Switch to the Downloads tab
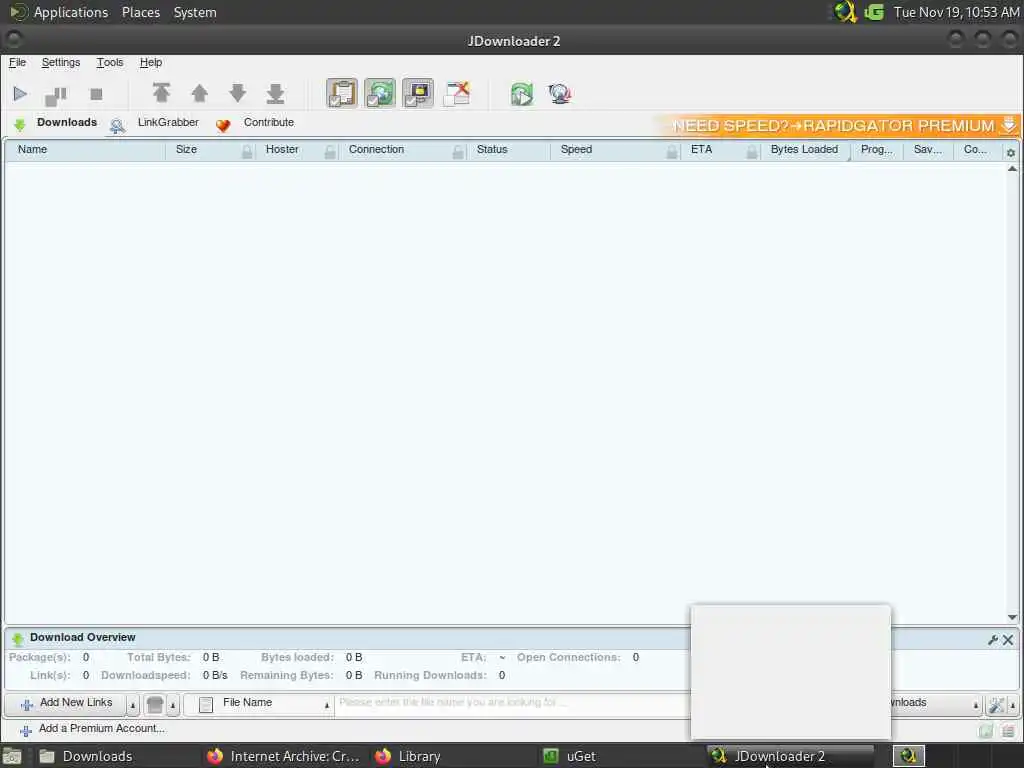This screenshot has width=1024, height=768. point(56,123)
